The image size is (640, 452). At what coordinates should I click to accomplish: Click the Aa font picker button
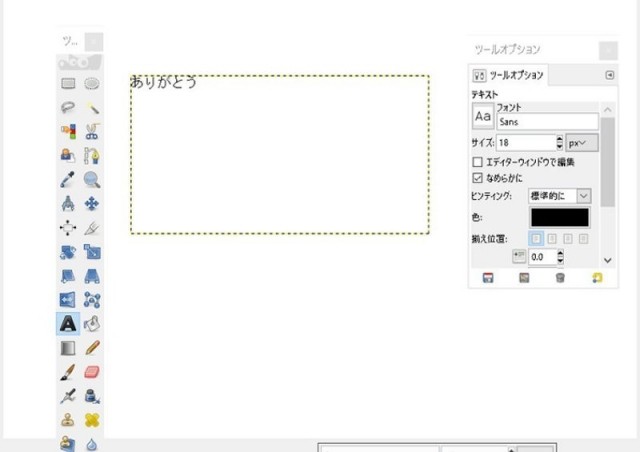[x=483, y=117]
